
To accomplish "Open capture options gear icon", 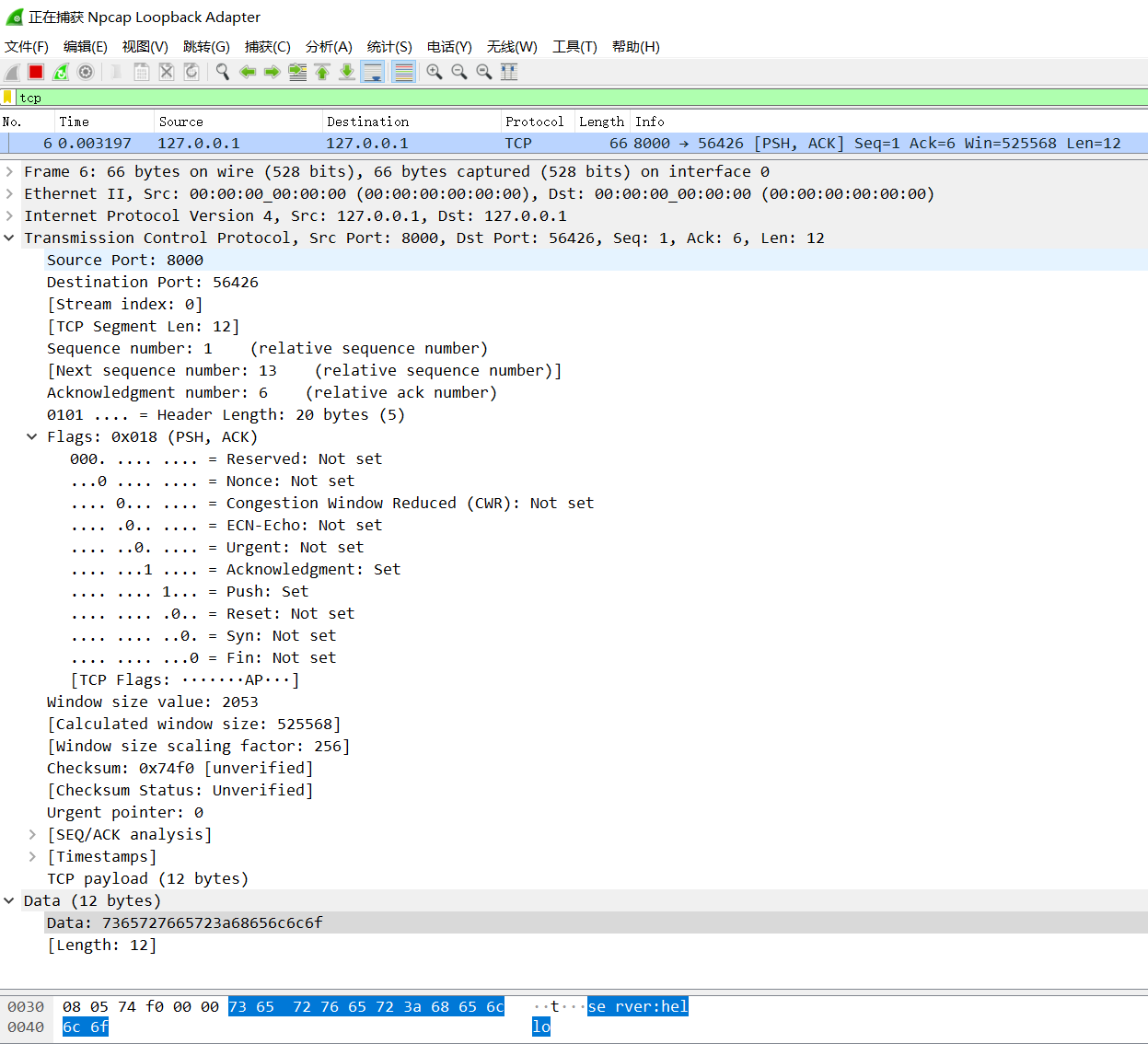I will pyautogui.click(x=86, y=72).
